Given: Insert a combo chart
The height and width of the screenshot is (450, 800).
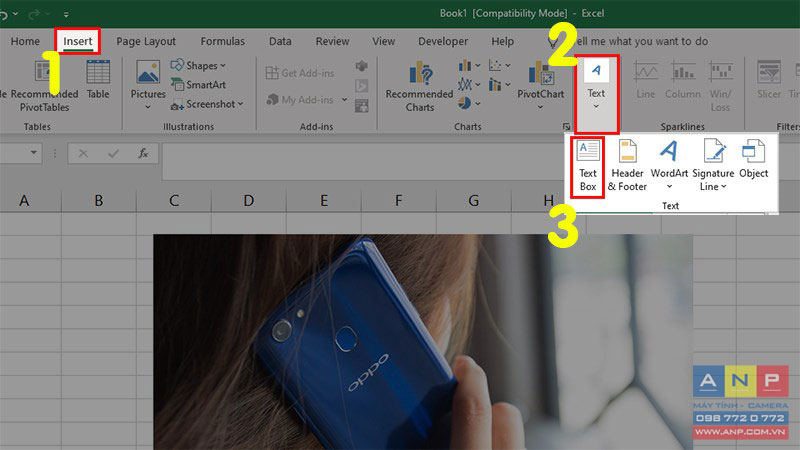Looking at the screenshot, I should click(499, 84).
